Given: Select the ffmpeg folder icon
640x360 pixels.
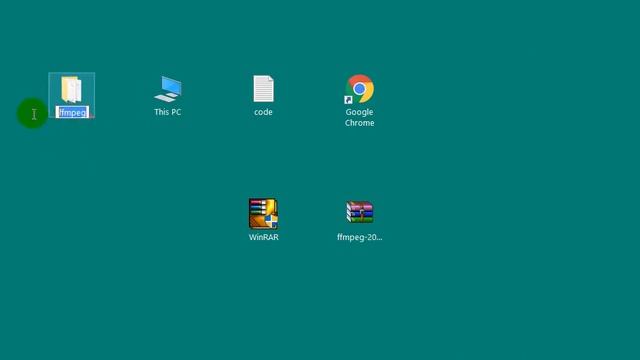Looking at the screenshot, I should coord(71,89).
